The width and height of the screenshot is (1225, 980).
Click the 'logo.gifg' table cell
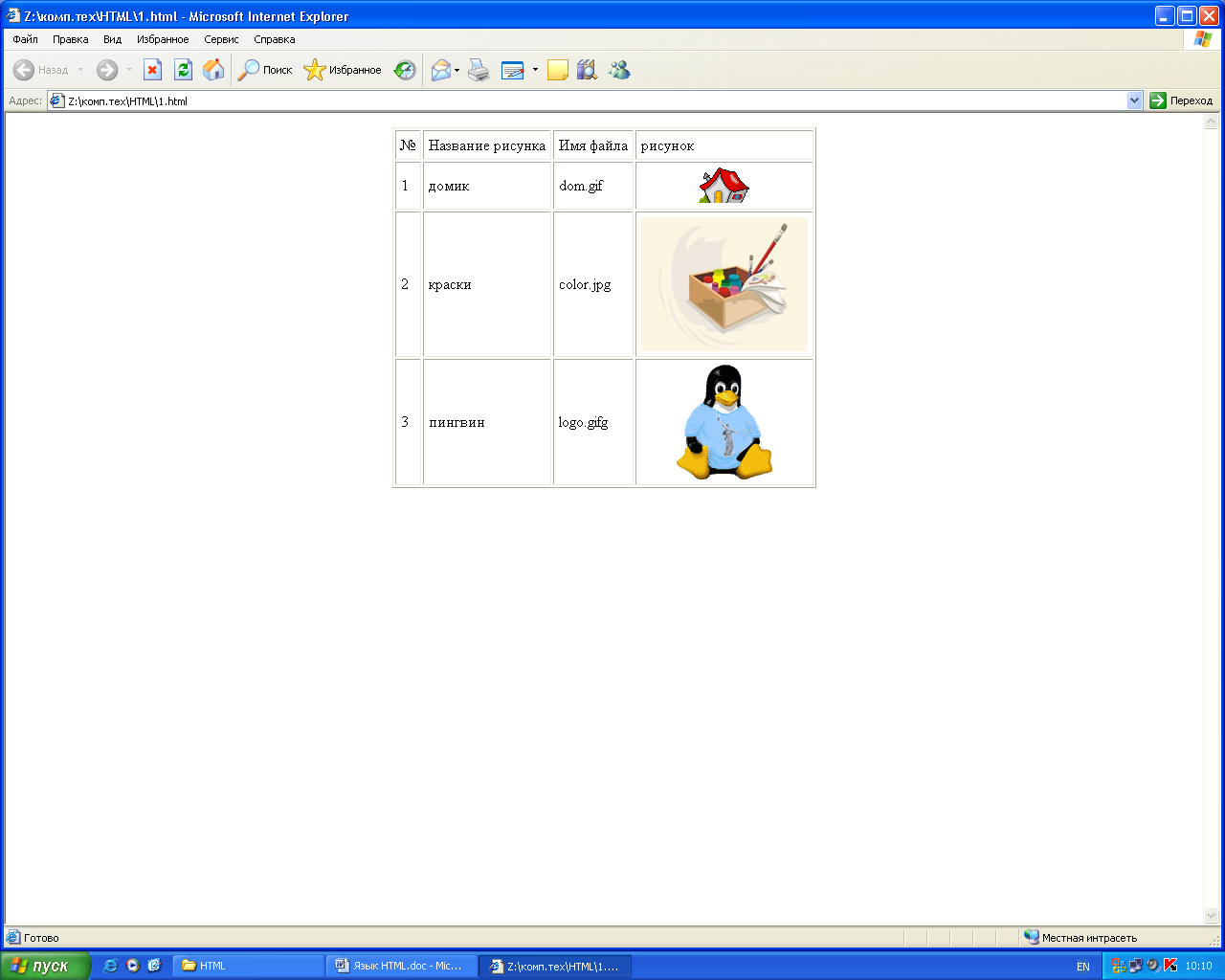[x=593, y=422]
